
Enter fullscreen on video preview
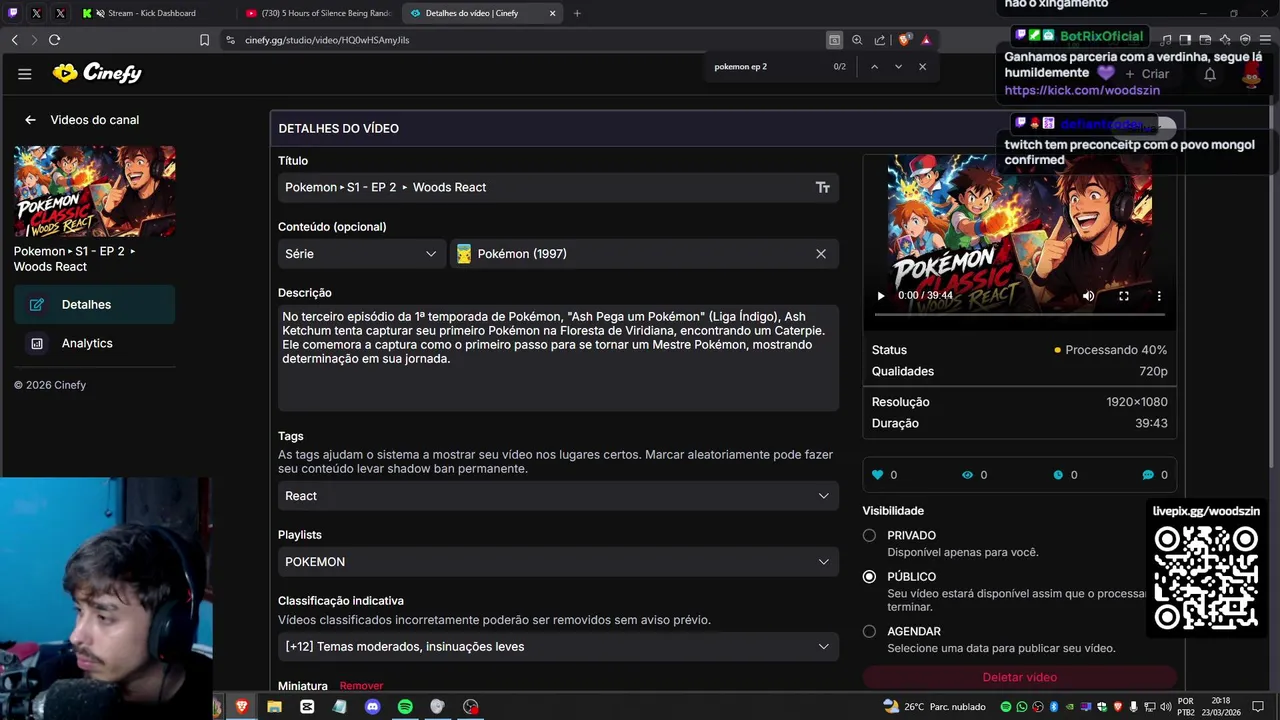point(1123,296)
